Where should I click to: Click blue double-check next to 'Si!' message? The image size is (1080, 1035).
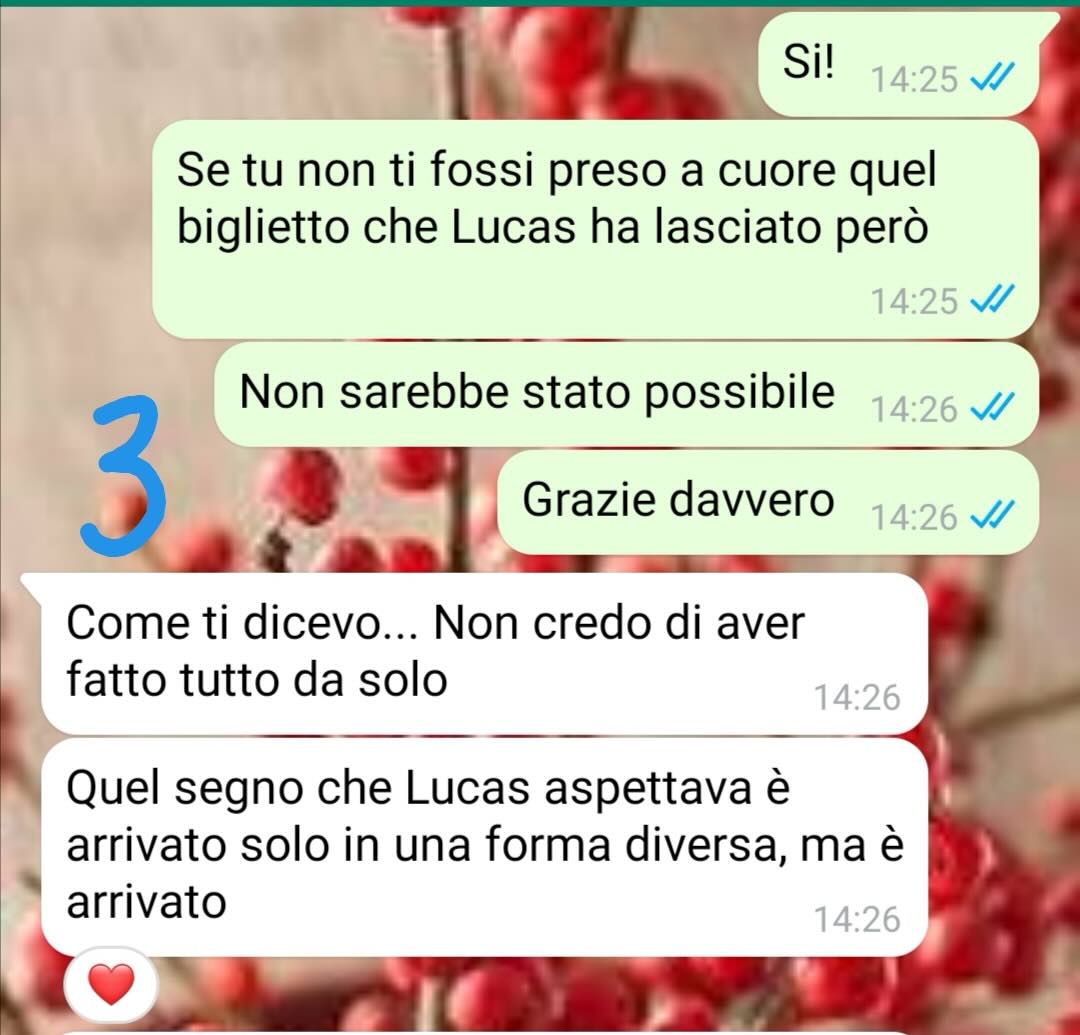[992, 79]
